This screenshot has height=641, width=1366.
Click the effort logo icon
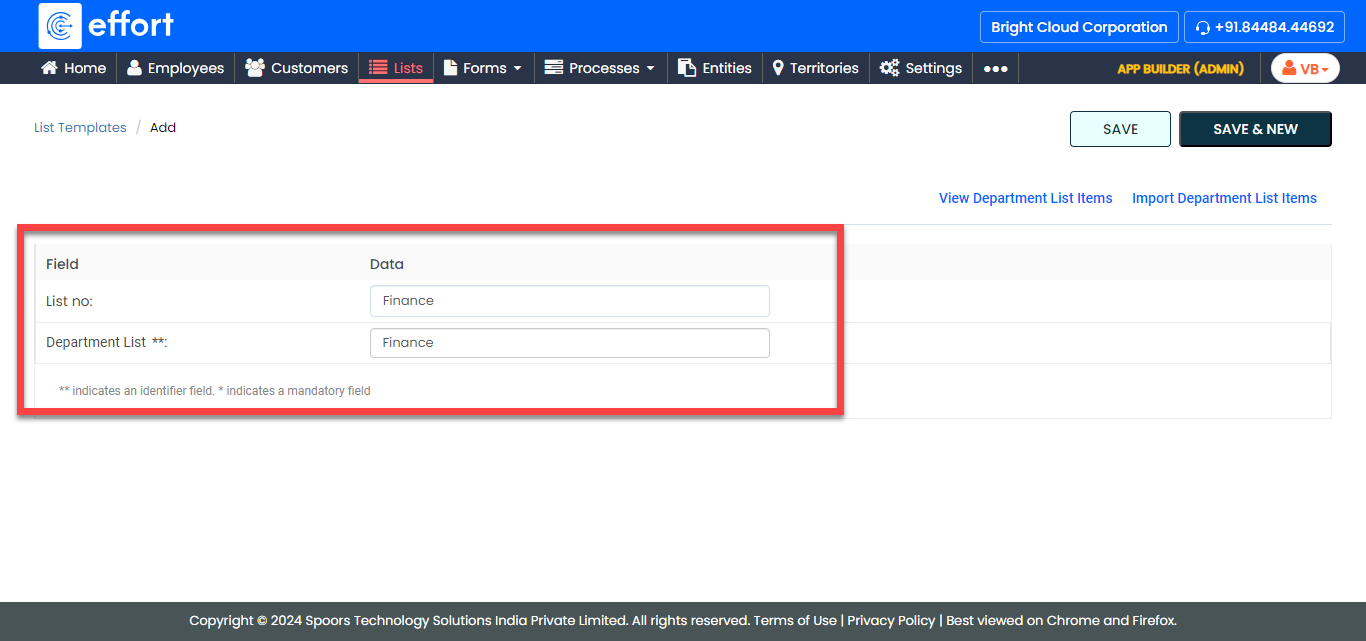click(60, 26)
